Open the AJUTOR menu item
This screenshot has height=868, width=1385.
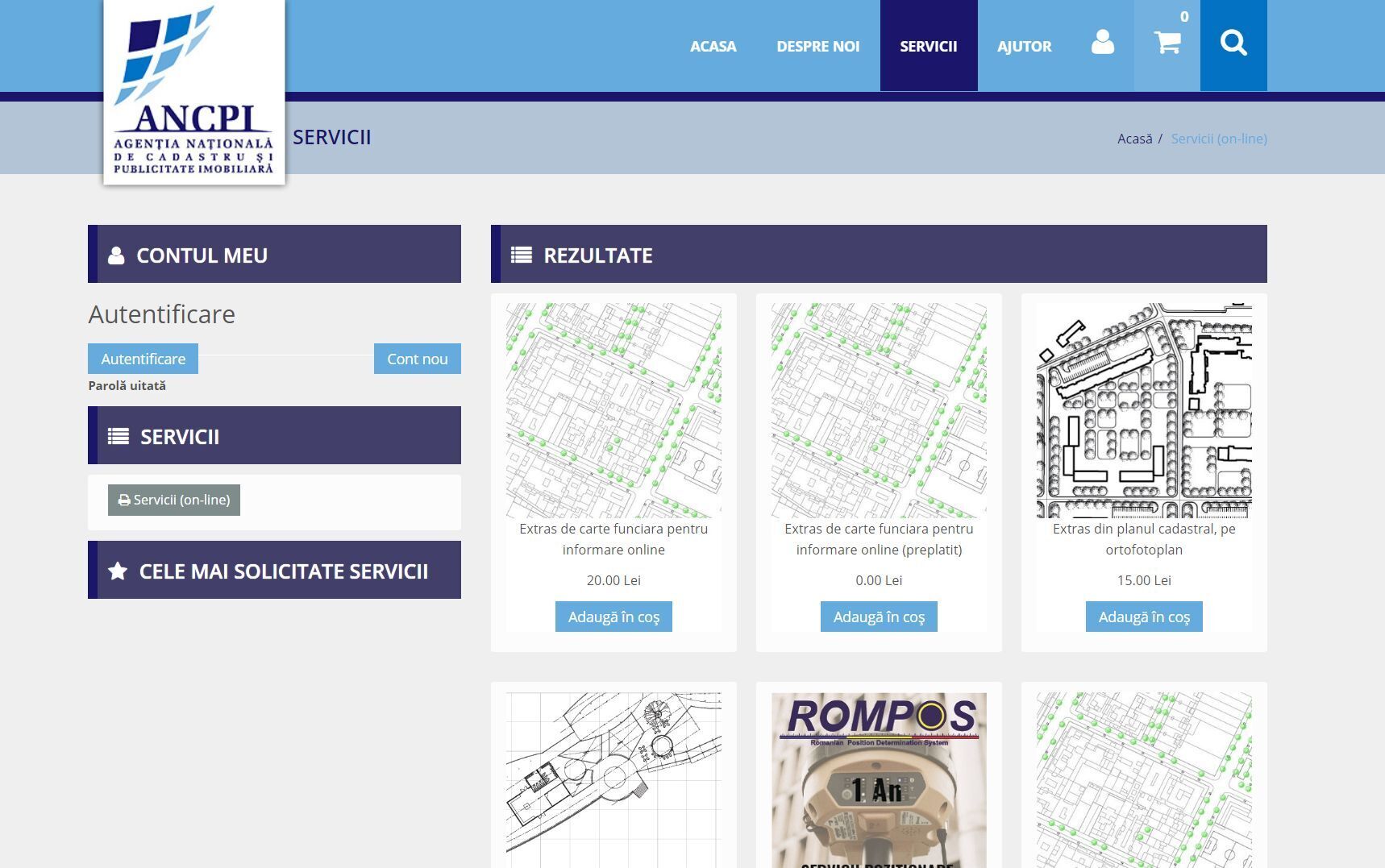(1024, 47)
